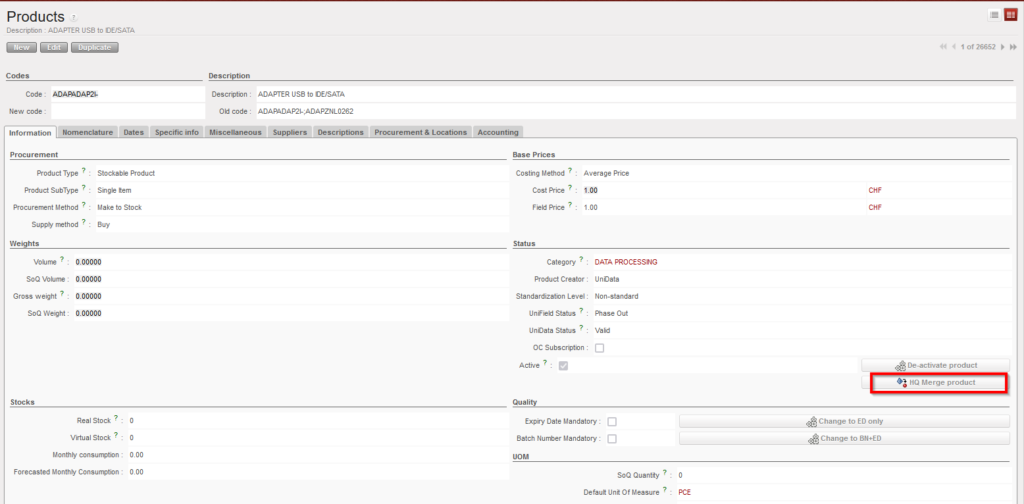Switch to list view icon

(x=994, y=14)
